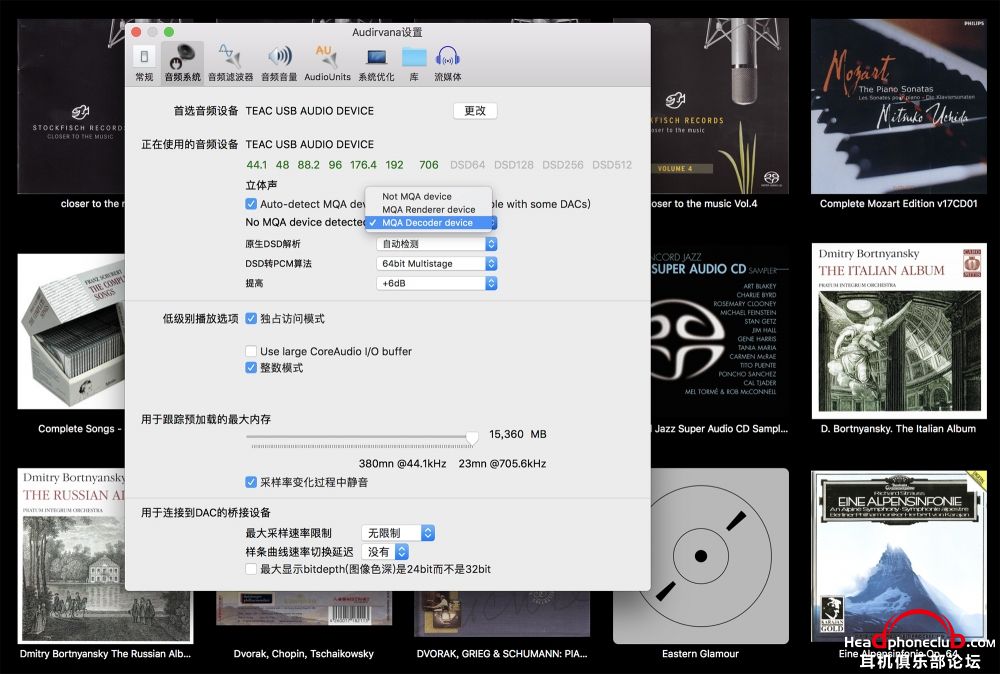Viewport: 1000px width, 674px height.
Task: Open 样条曲线速率切换延迟 没有 dropdown
Action: point(385,552)
